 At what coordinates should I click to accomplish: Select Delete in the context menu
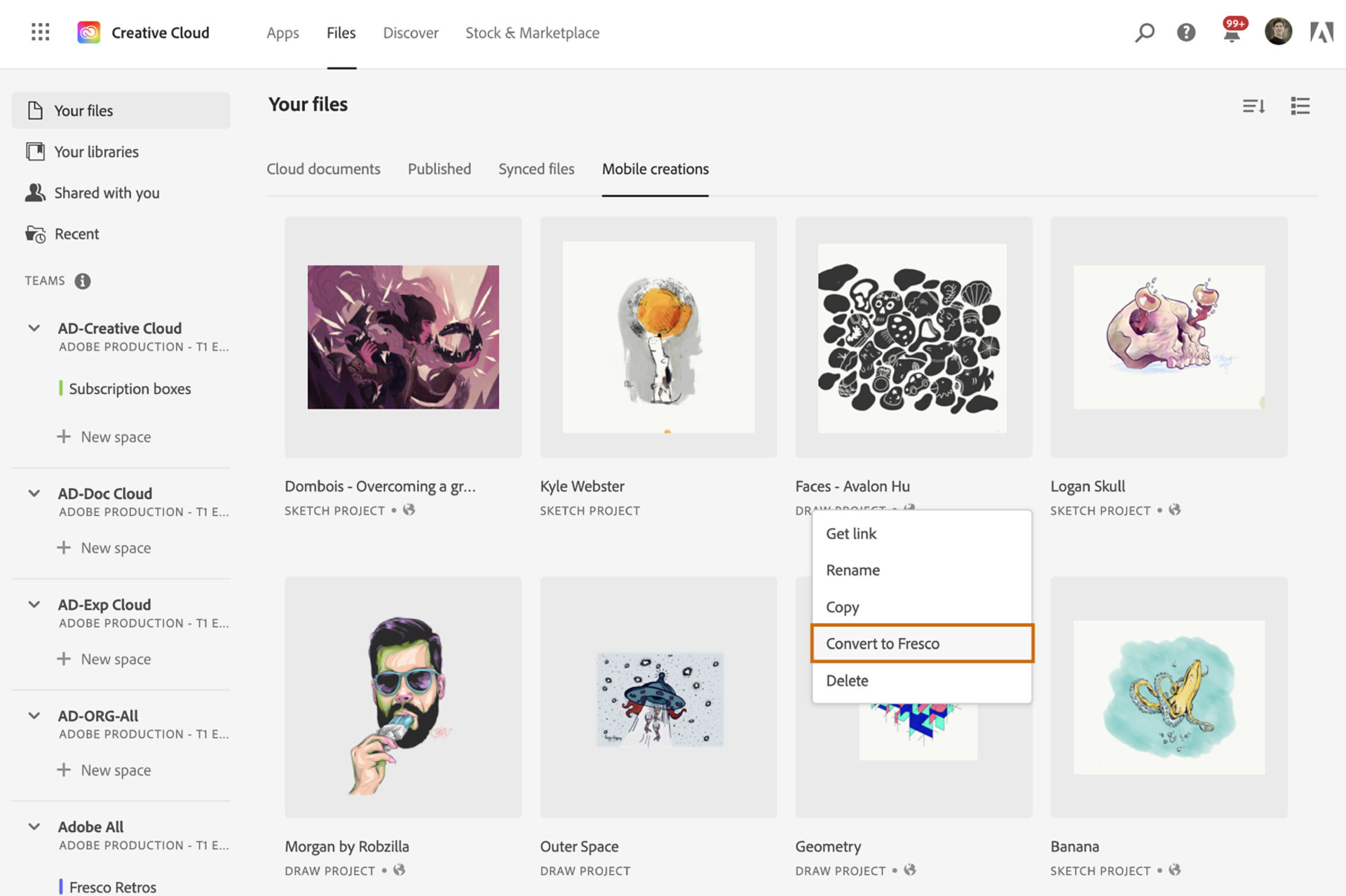pos(847,681)
